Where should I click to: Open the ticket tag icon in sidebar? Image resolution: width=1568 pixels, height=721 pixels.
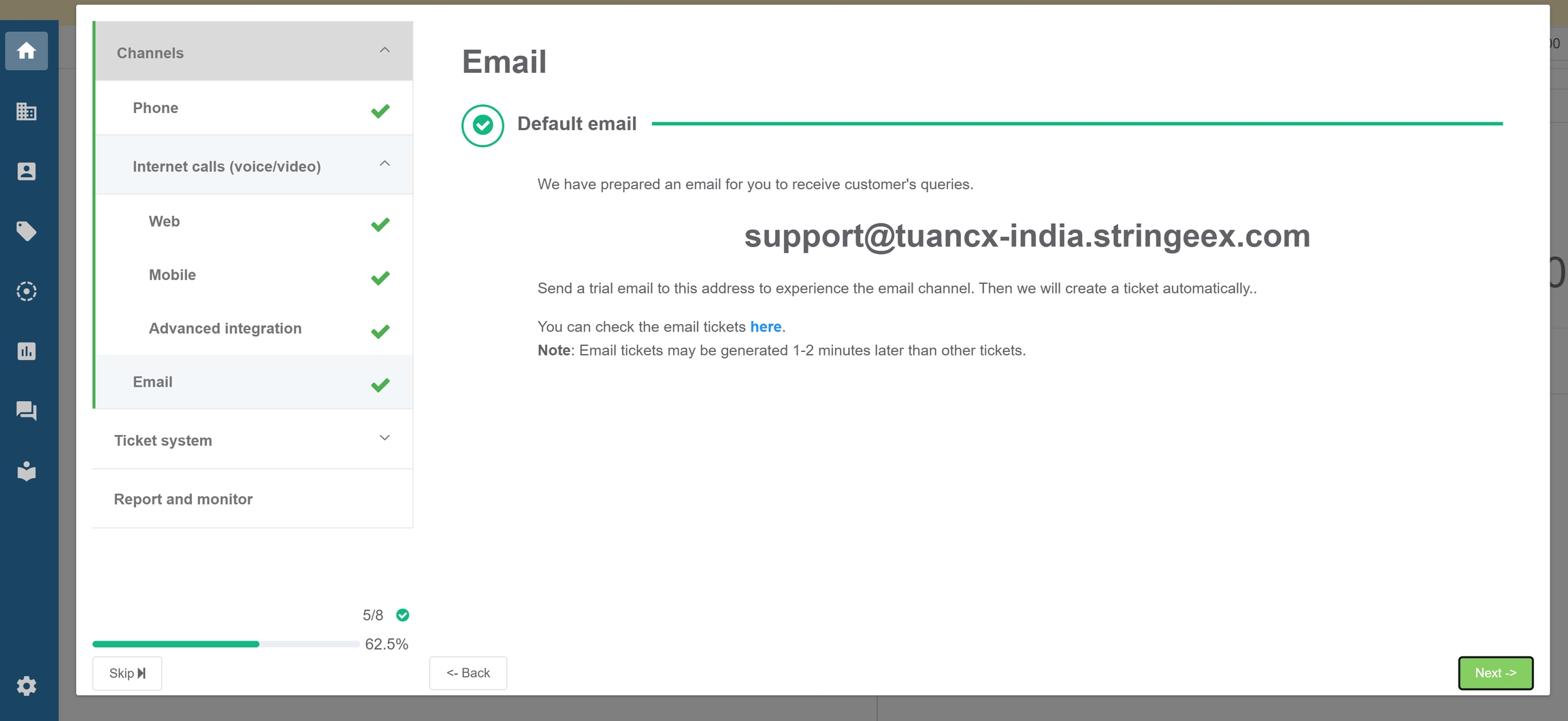pos(27,231)
